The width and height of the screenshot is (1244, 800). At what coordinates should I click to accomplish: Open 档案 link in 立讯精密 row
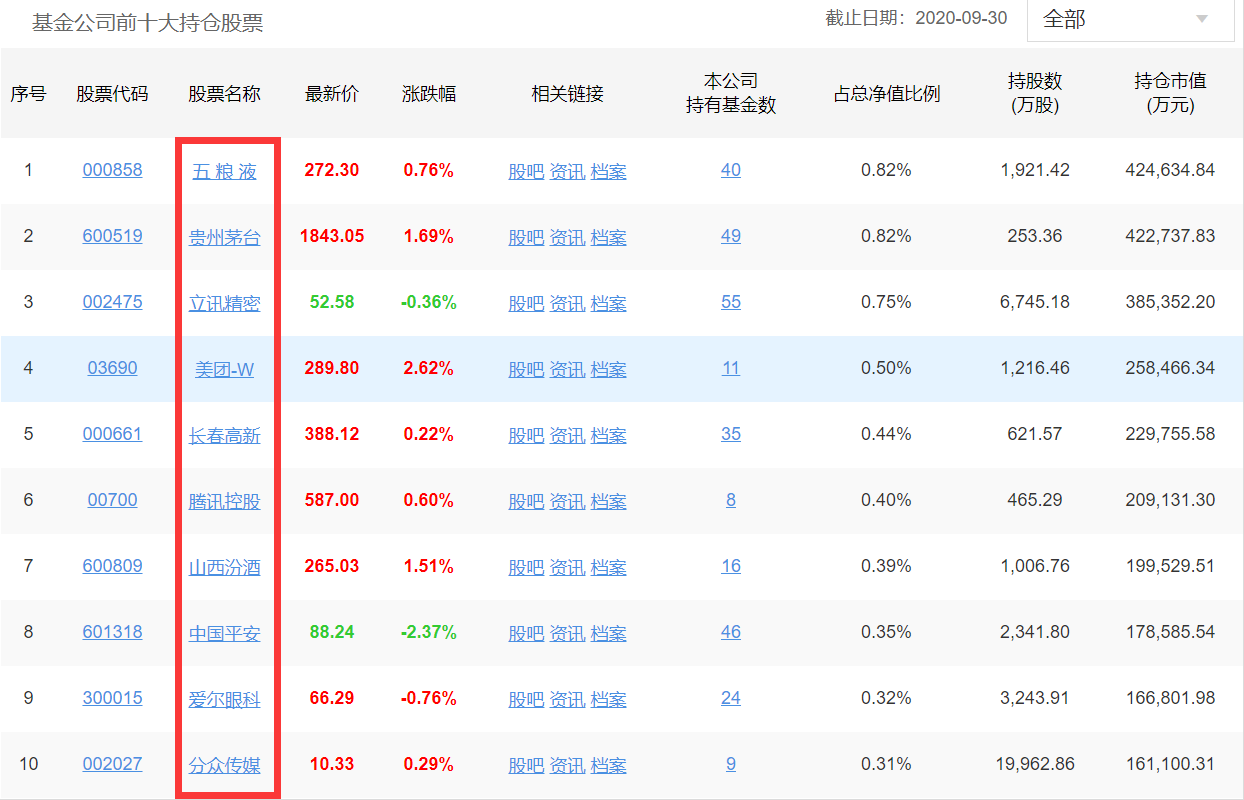coord(608,303)
